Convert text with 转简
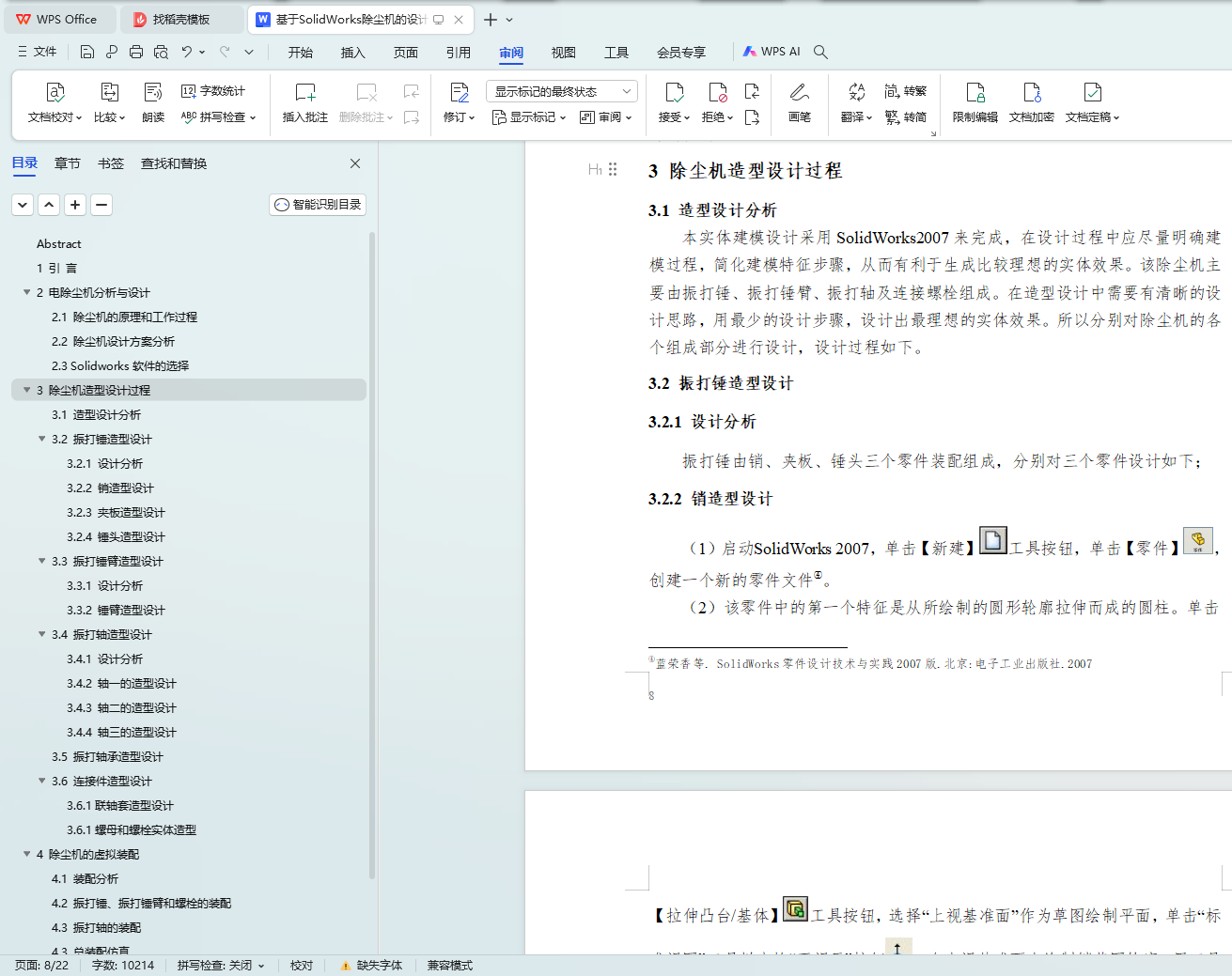 905,117
